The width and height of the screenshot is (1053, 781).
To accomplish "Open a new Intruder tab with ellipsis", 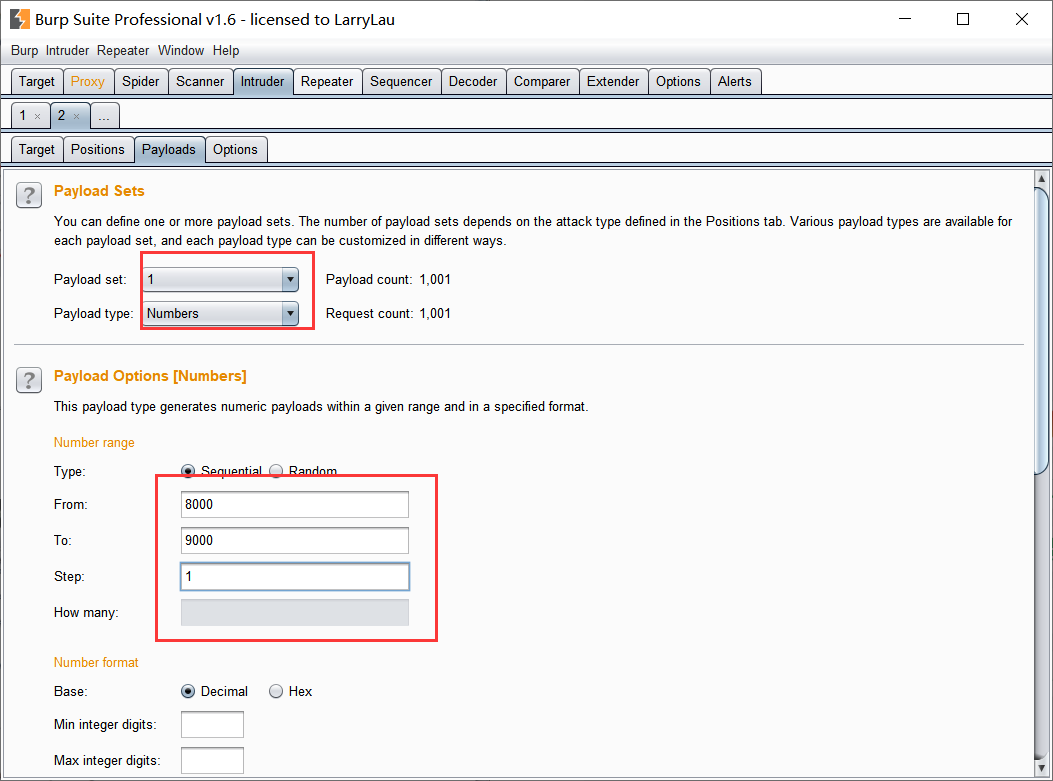I will (x=104, y=116).
